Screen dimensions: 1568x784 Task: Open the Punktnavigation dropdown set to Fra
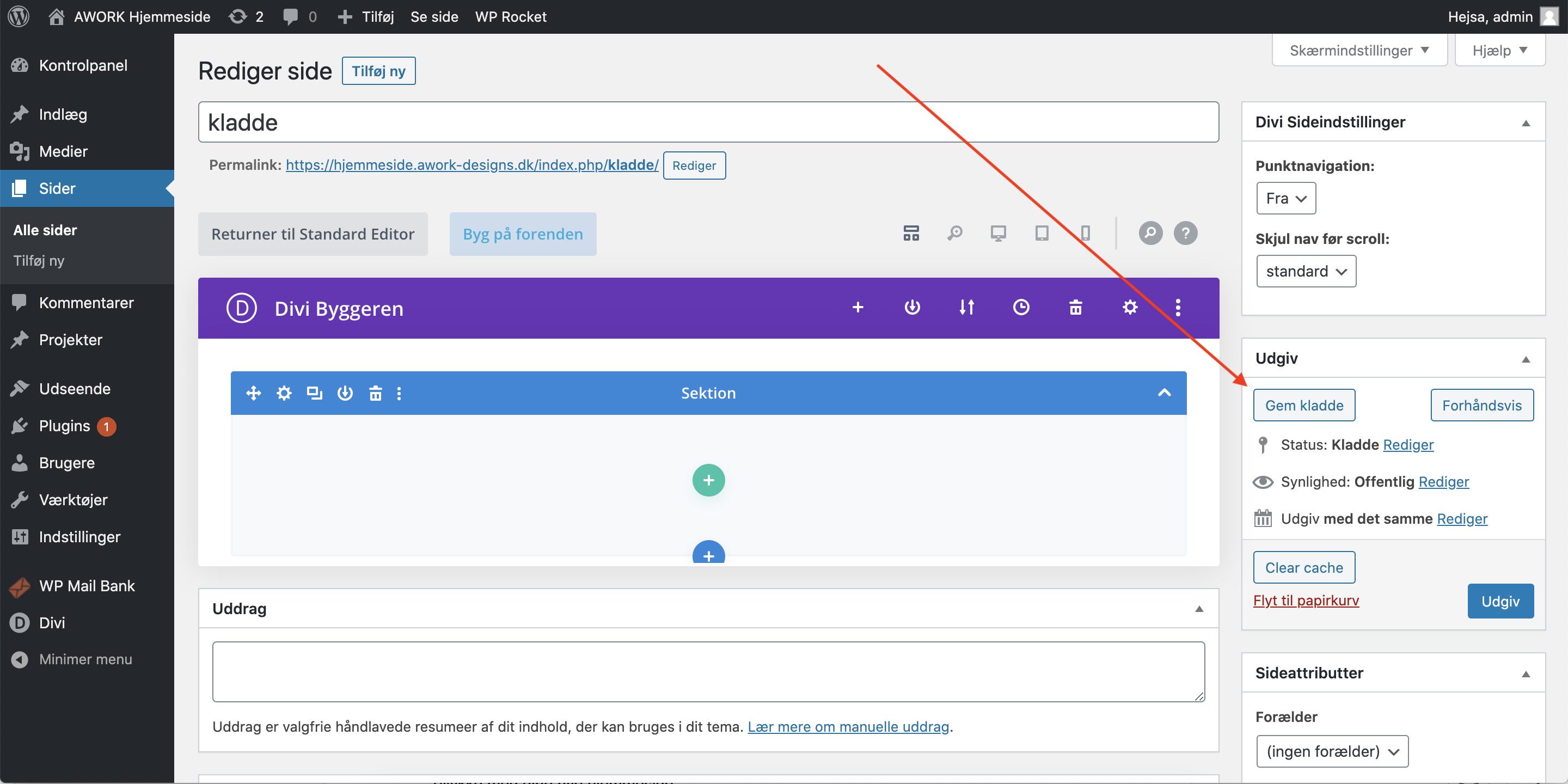click(x=1285, y=198)
